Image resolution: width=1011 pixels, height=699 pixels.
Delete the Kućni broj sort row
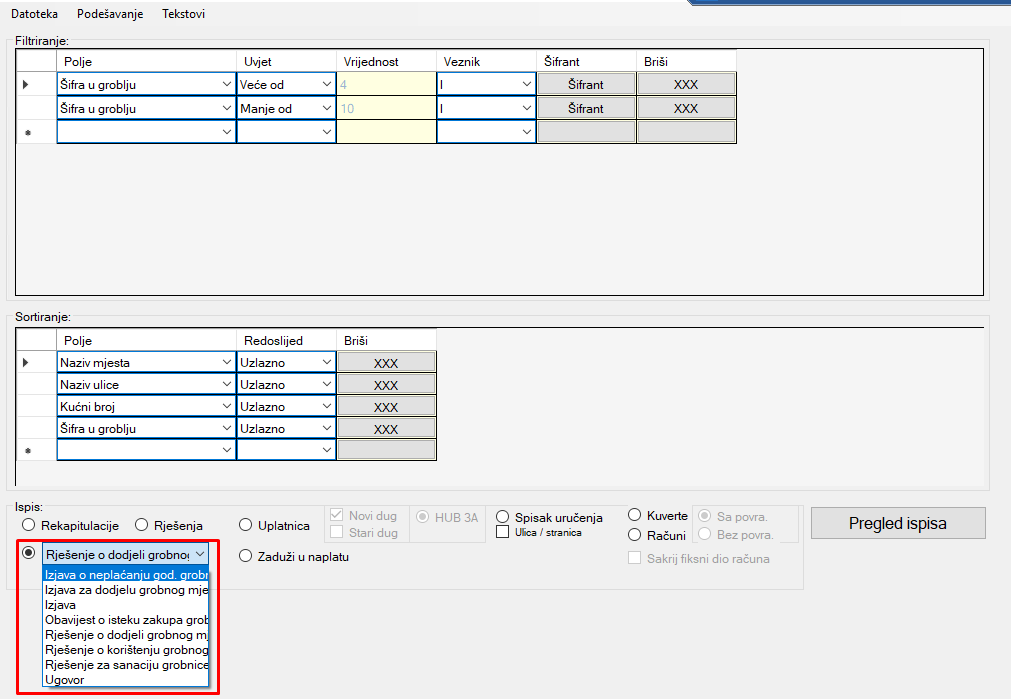point(386,407)
